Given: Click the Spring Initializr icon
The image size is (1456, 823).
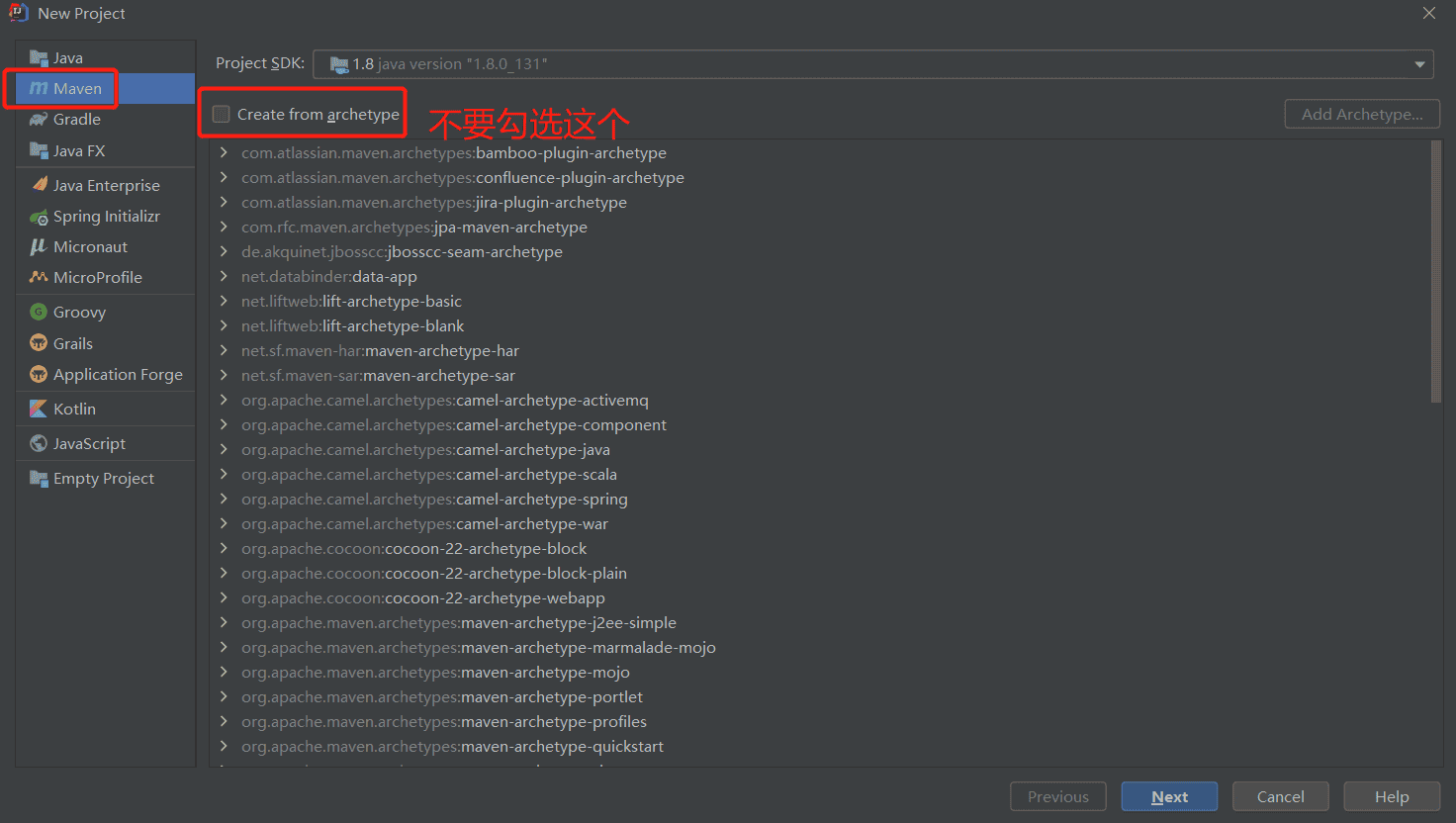Looking at the screenshot, I should coord(39,217).
